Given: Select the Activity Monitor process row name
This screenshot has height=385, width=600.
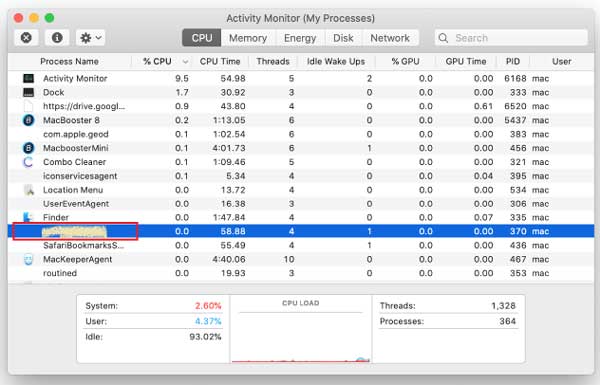Looking at the screenshot, I should pyautogui.click(x=75, y=78).
